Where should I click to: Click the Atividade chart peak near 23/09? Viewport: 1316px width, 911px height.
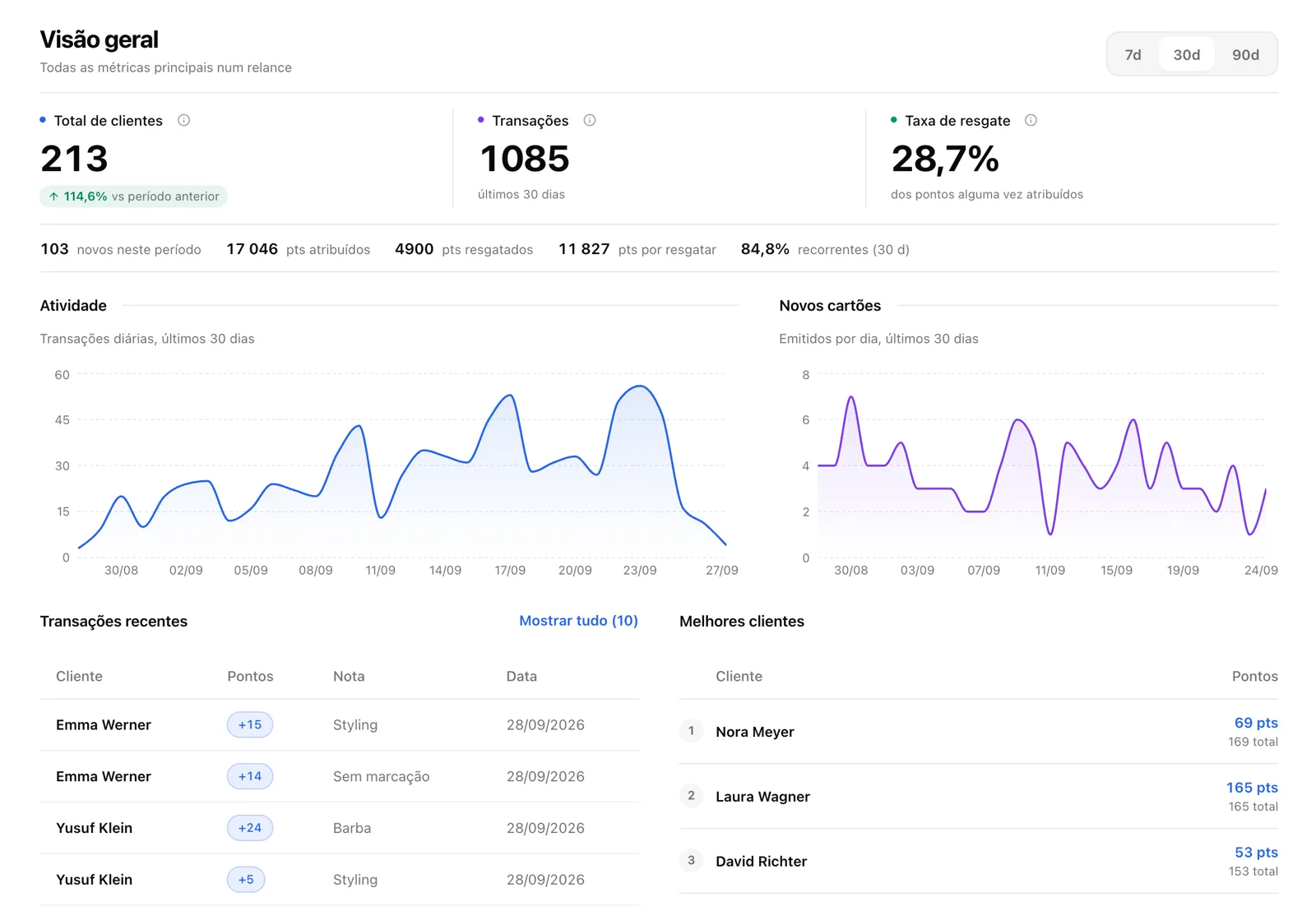[640, 386]
